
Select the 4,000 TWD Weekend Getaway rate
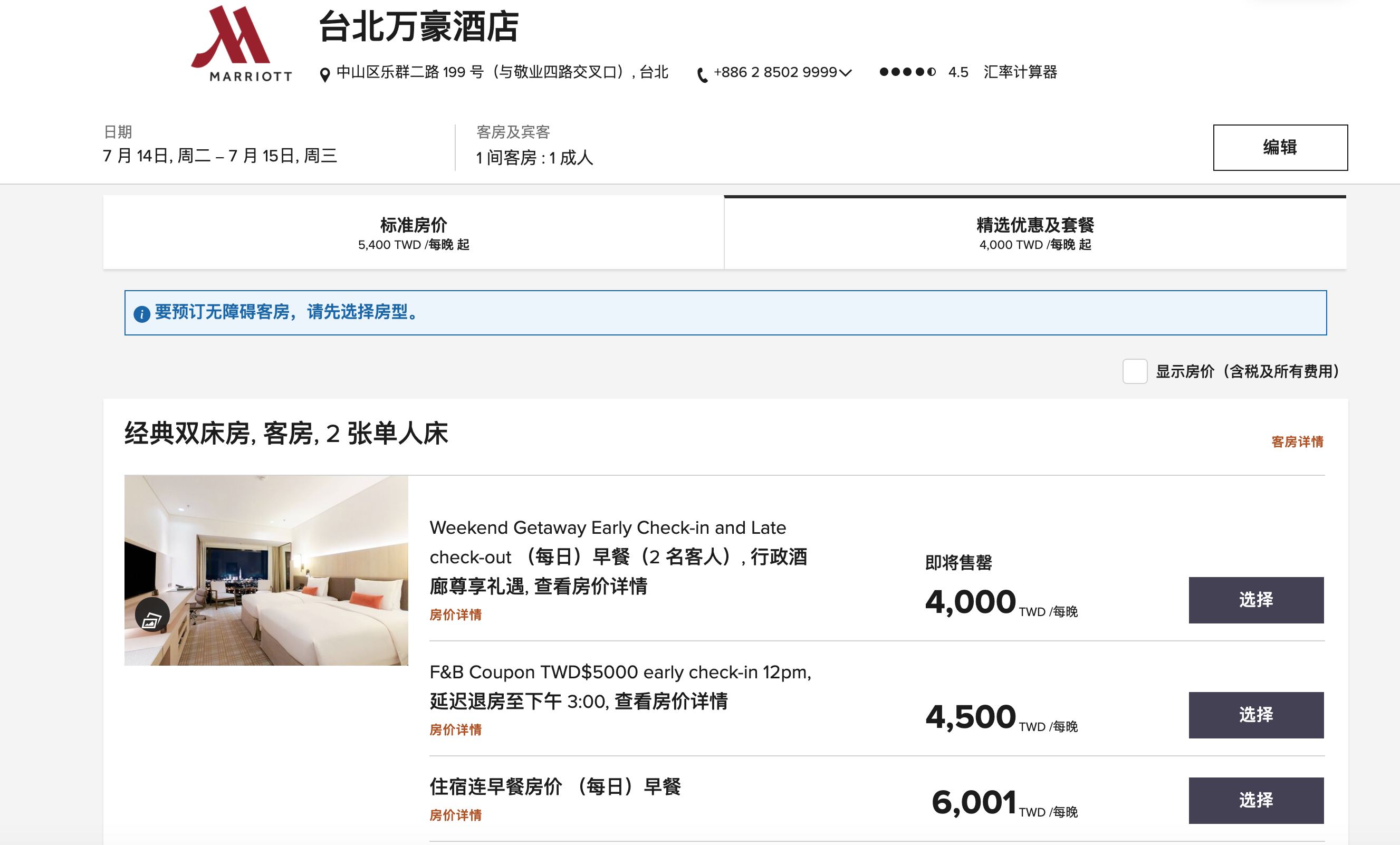coord(1255,600)
